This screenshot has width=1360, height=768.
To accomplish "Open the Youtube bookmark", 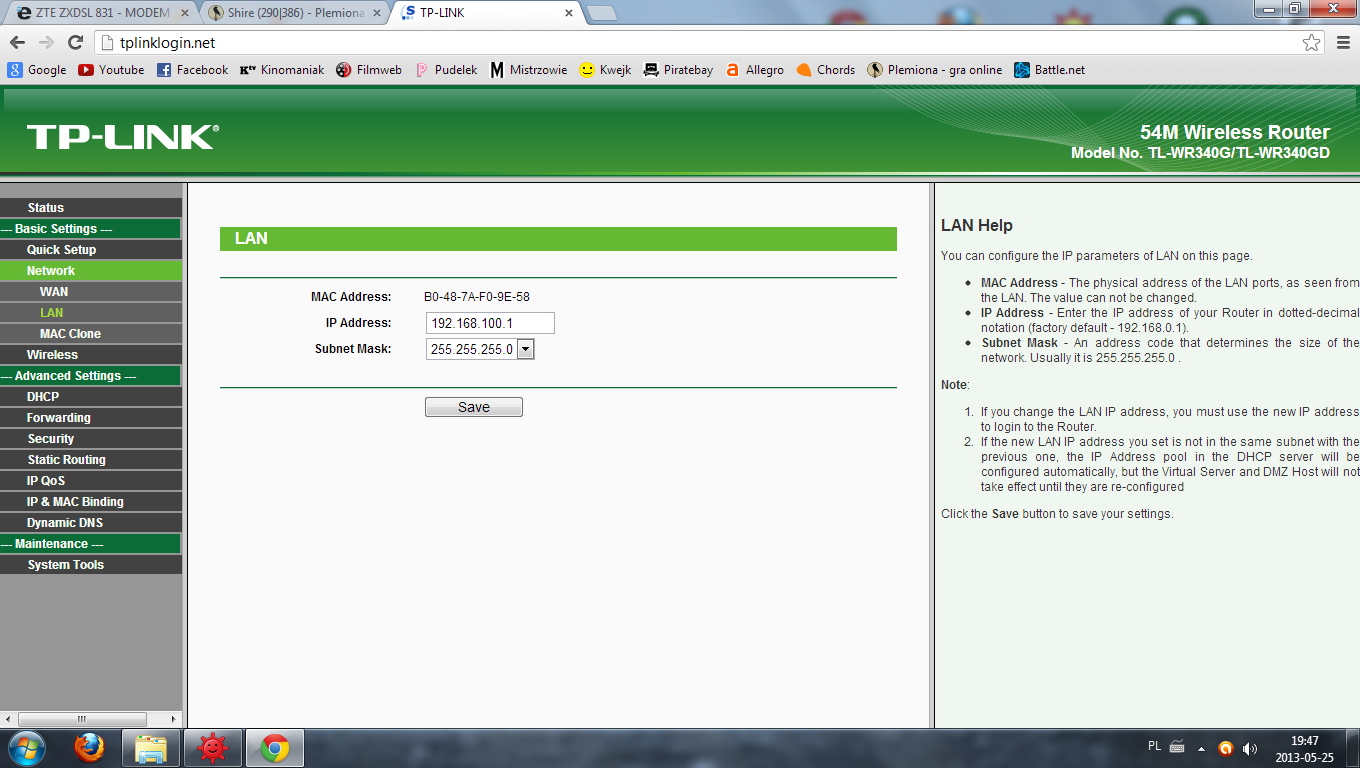I will click(x=111, y=70).
